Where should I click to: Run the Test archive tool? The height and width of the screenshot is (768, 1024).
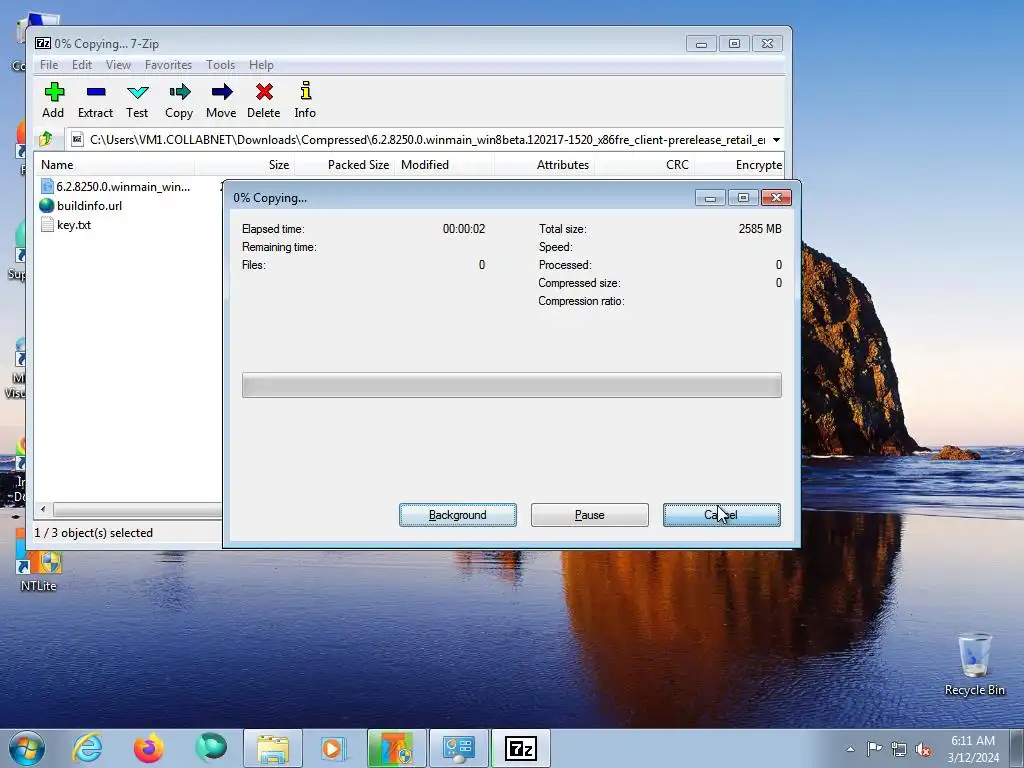coord(137,100)
